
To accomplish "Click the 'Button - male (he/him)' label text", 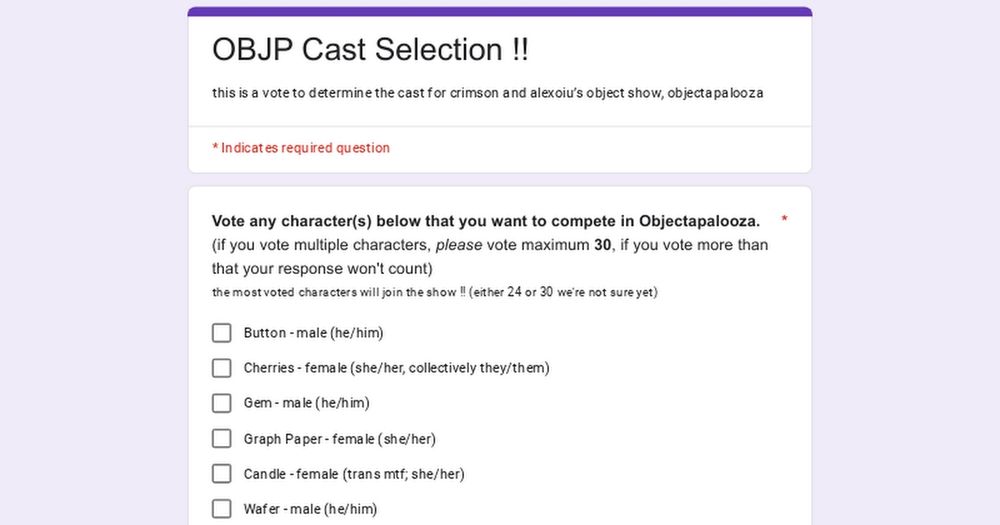I will [313, 333].
